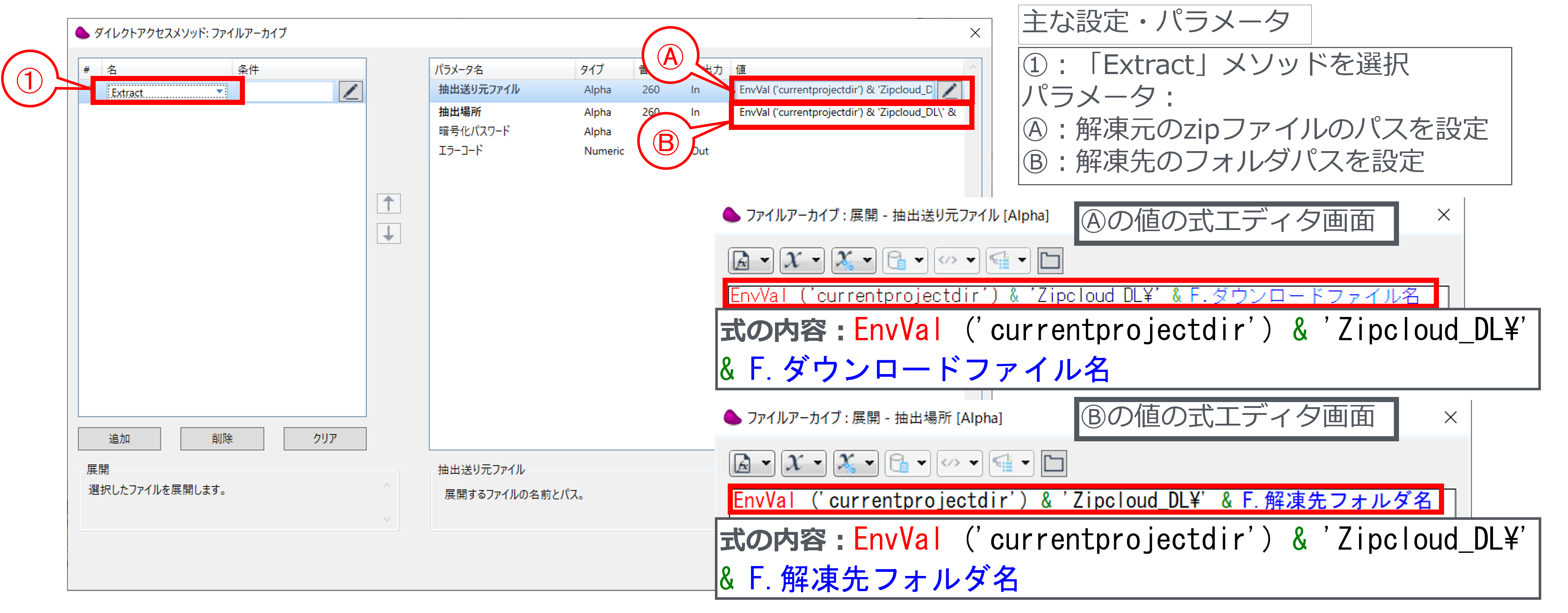The height and width of the screenshot is (613, 1568).
Task: Move the method down with the down arrow
Action: [x=388, y=233]
